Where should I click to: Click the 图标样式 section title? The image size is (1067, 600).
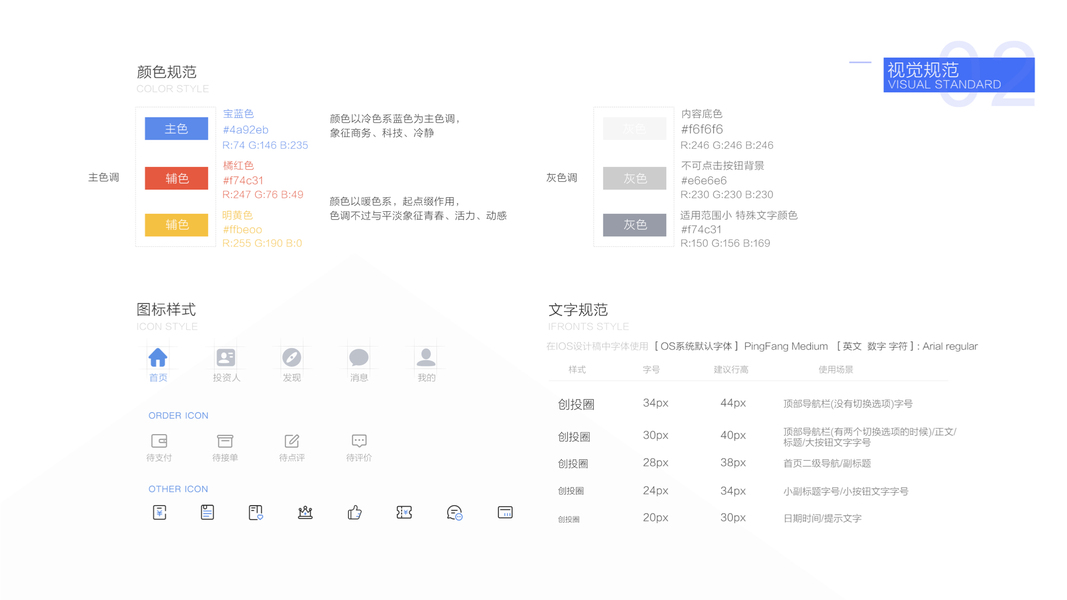166,310
